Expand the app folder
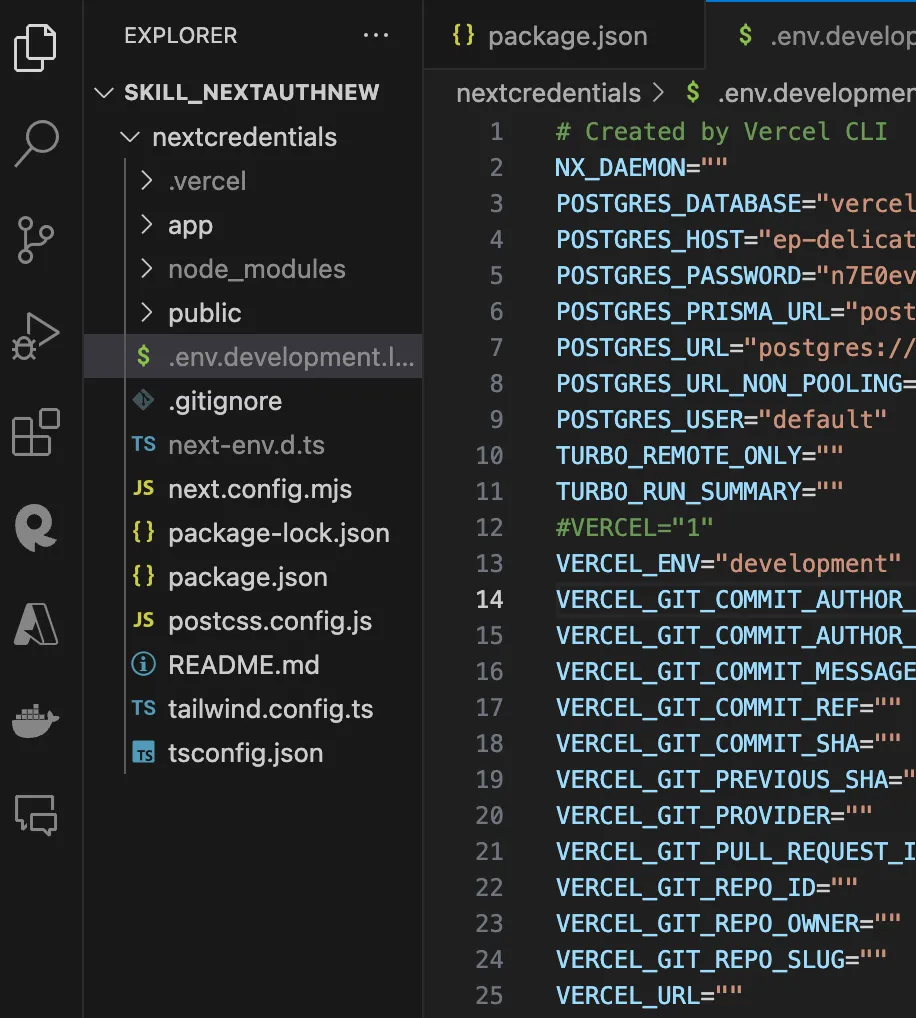 tap(190, 225)
